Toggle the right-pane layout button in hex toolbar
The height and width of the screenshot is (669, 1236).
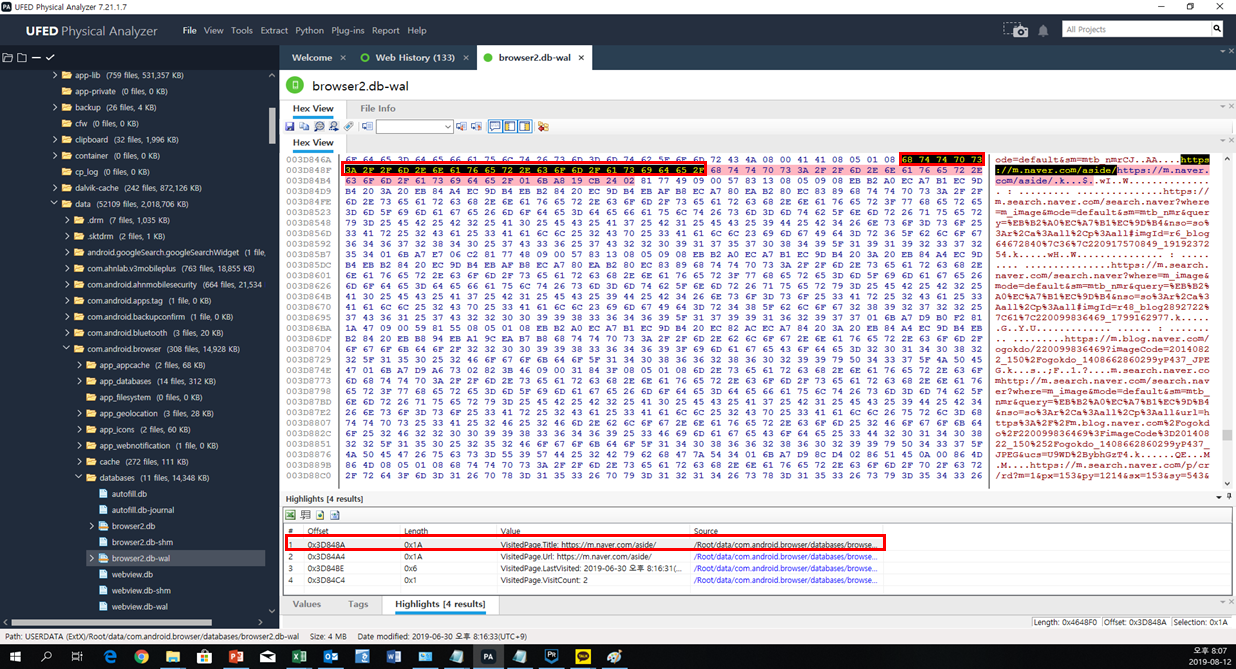(524, 127)
